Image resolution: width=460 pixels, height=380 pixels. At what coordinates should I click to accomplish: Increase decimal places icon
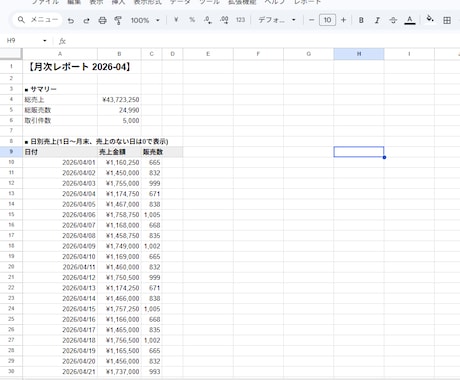[x=224, y=20]
